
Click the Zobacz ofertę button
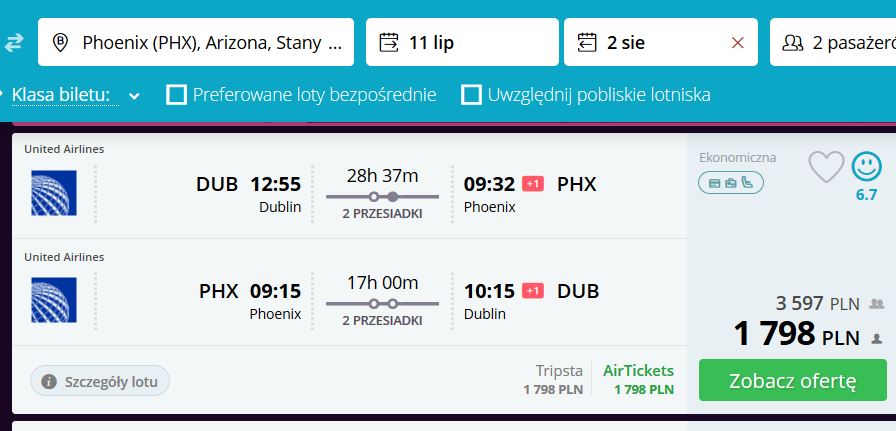coord(793,380)
